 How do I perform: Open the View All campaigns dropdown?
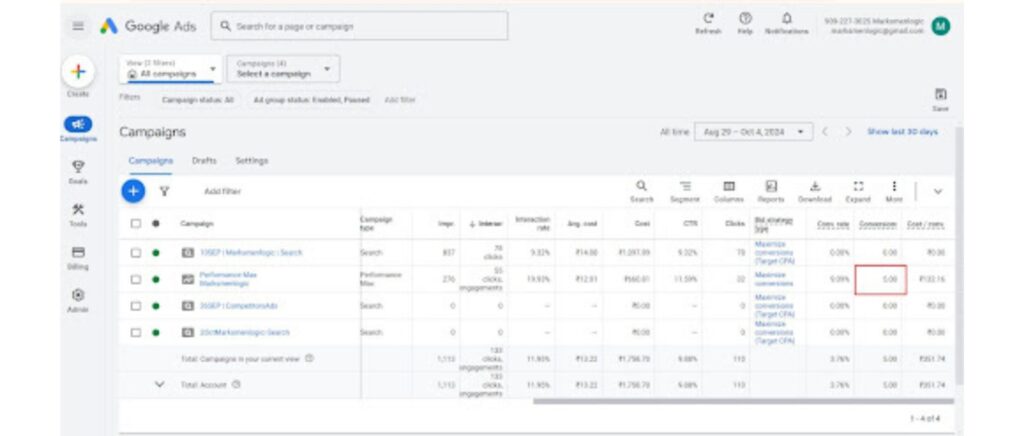click(x=170, y=69)
